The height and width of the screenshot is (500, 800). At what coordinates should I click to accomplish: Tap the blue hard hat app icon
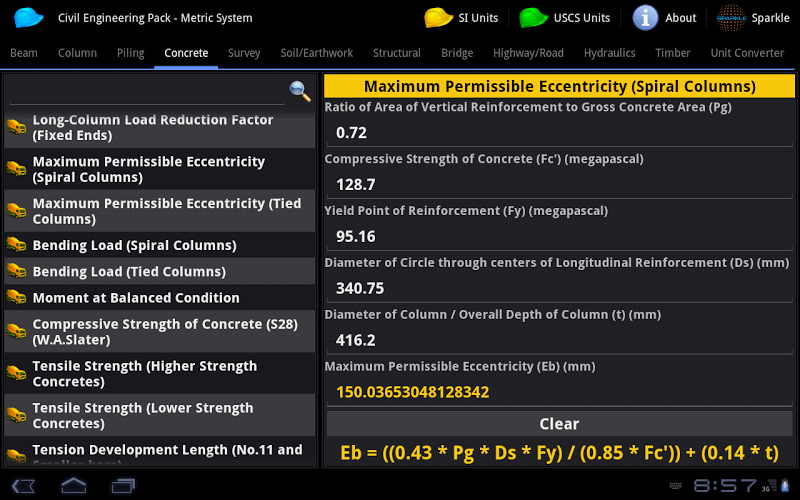coord(30,18)
